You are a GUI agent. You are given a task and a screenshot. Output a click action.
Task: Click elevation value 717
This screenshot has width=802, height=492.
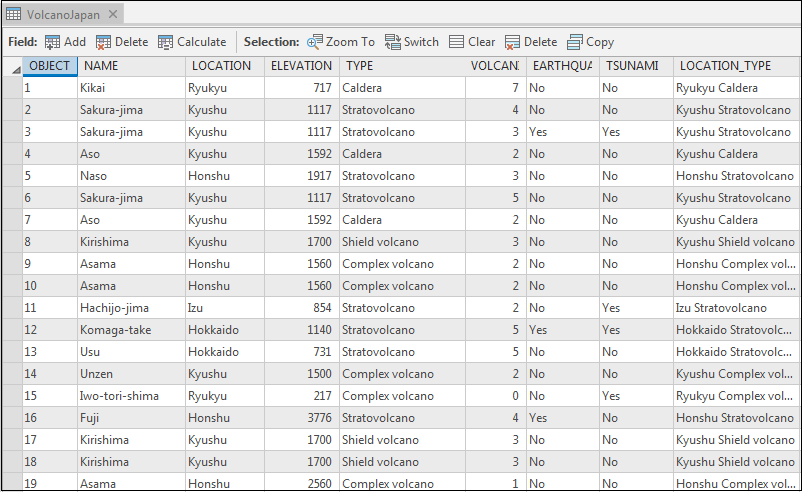[302, 88]
